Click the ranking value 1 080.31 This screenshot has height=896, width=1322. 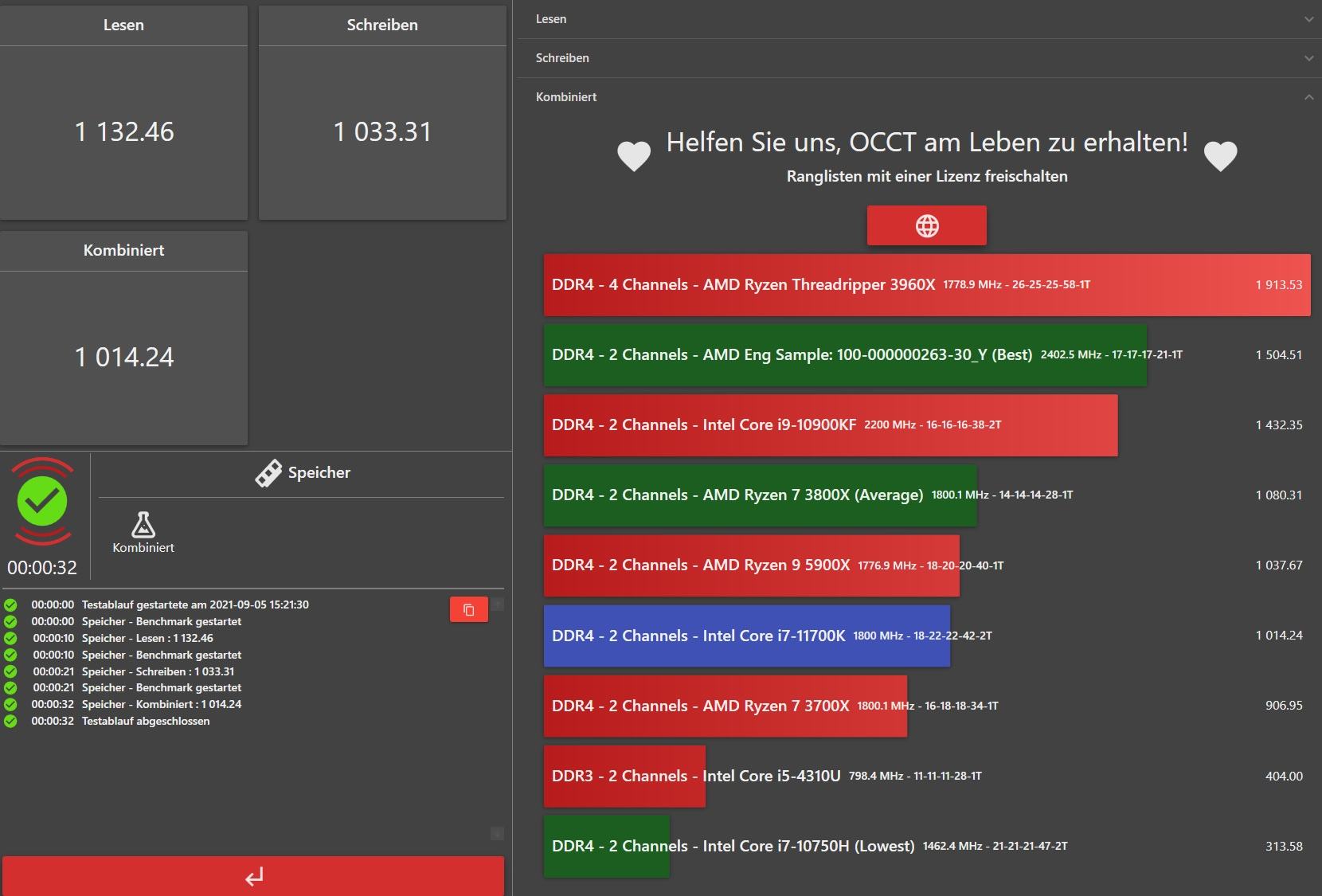(x=1279, y=495)
